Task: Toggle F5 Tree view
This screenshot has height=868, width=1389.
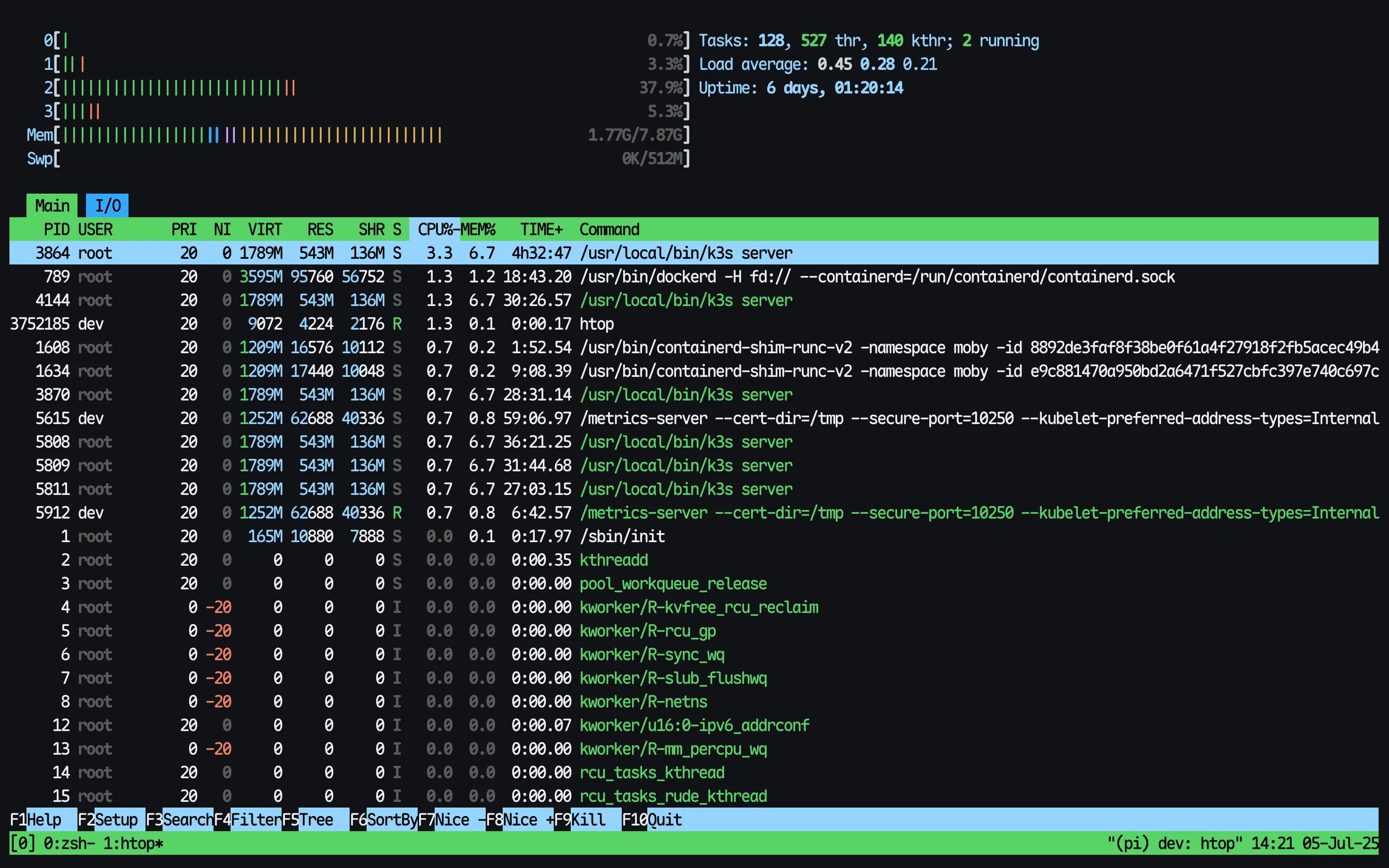Action: coord(316,819)
